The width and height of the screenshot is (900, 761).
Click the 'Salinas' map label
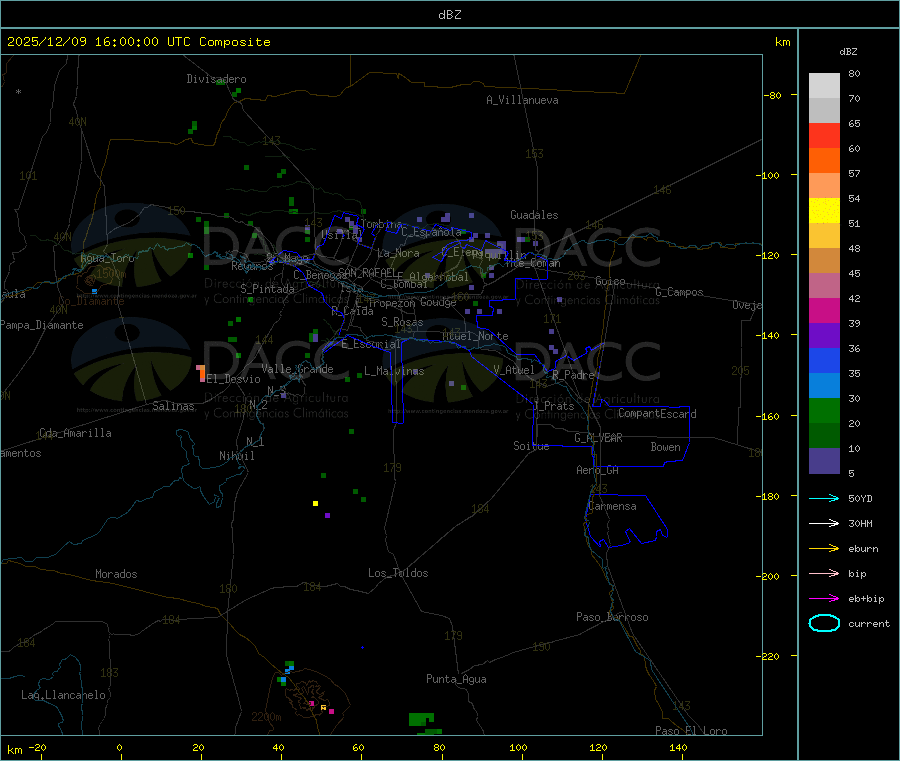tap(173, 406)
